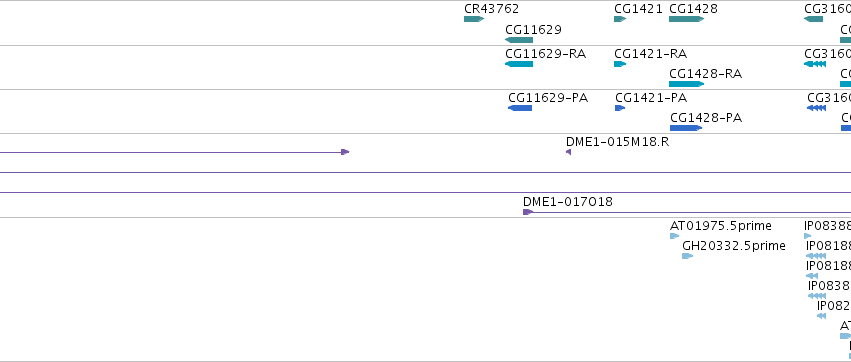Select the CG1421-RA small transcript arrow
Viewport: 851px width, 362px height.
point(620,64)
